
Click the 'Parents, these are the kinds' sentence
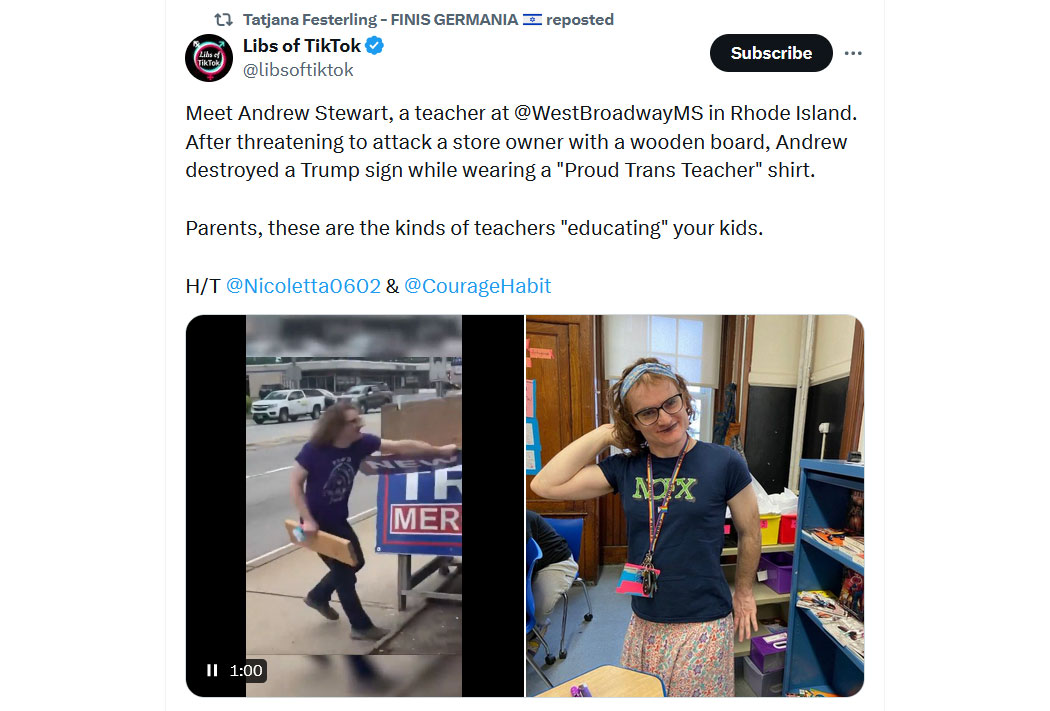pyautogui.click(x=474, y=228)
